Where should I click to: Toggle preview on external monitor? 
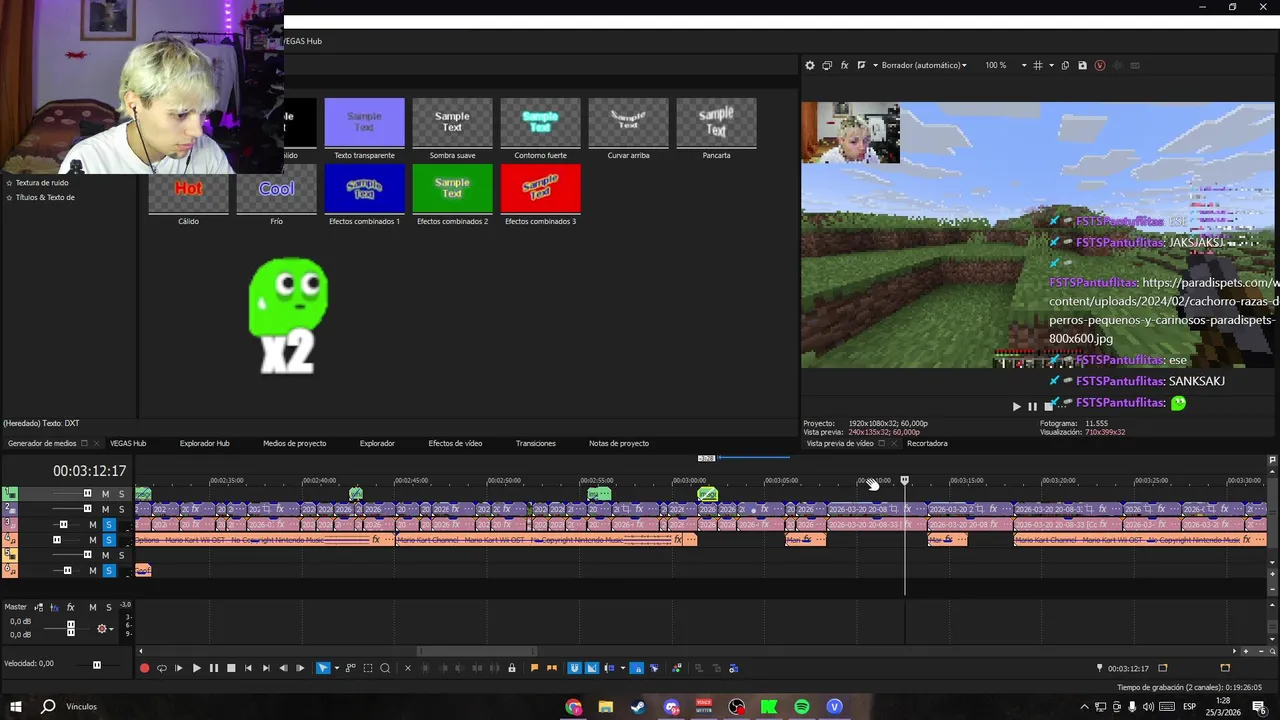point(827,65)
